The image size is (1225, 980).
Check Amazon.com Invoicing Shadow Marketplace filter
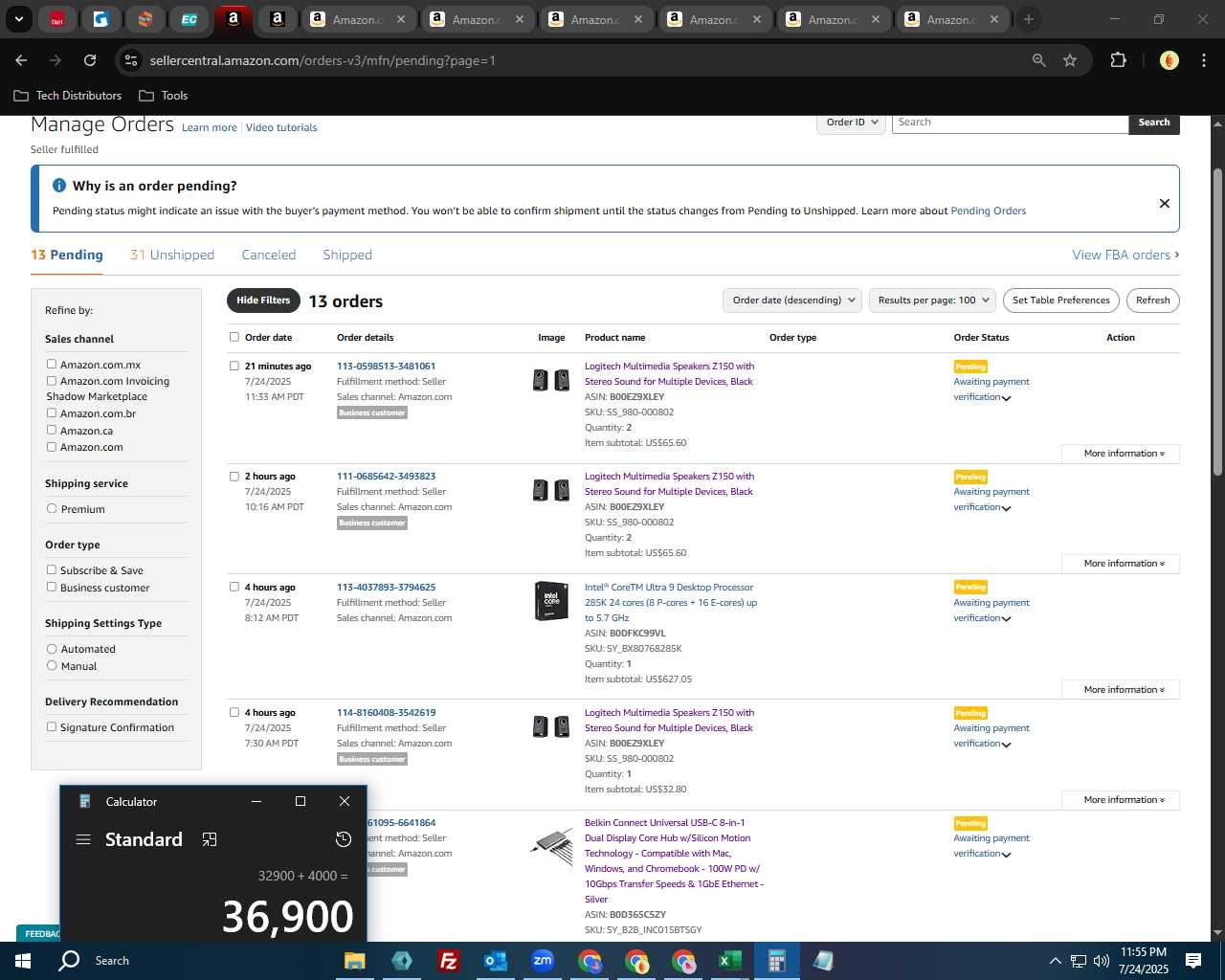click(x=52, y=380)
